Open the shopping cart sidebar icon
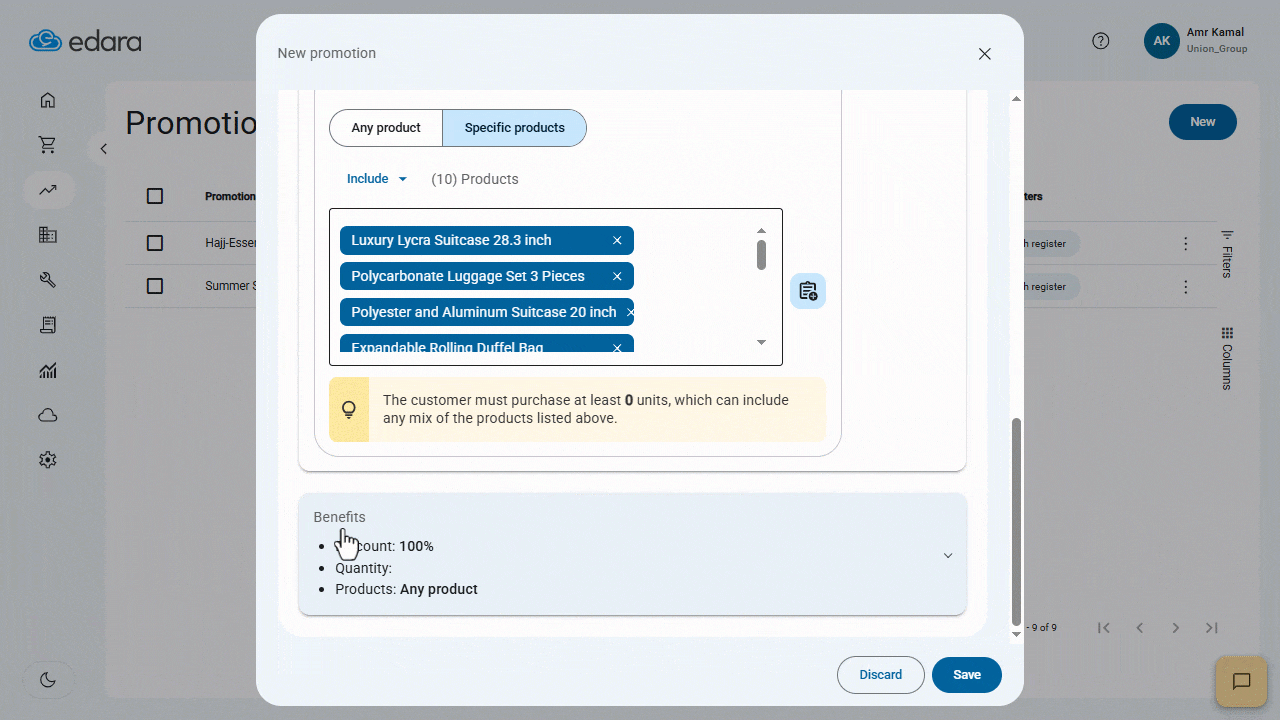The height and width of the screenshot is (720, 1280). pos(47,145)
